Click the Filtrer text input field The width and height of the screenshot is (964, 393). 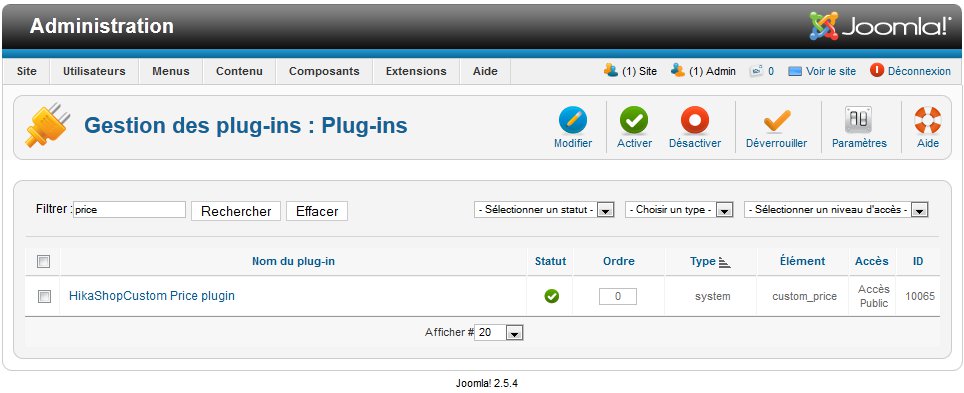(x=129, y=210)
